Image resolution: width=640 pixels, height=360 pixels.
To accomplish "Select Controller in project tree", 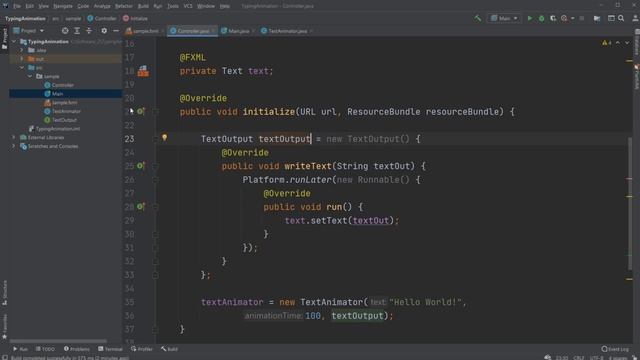I will pos(59,85).
